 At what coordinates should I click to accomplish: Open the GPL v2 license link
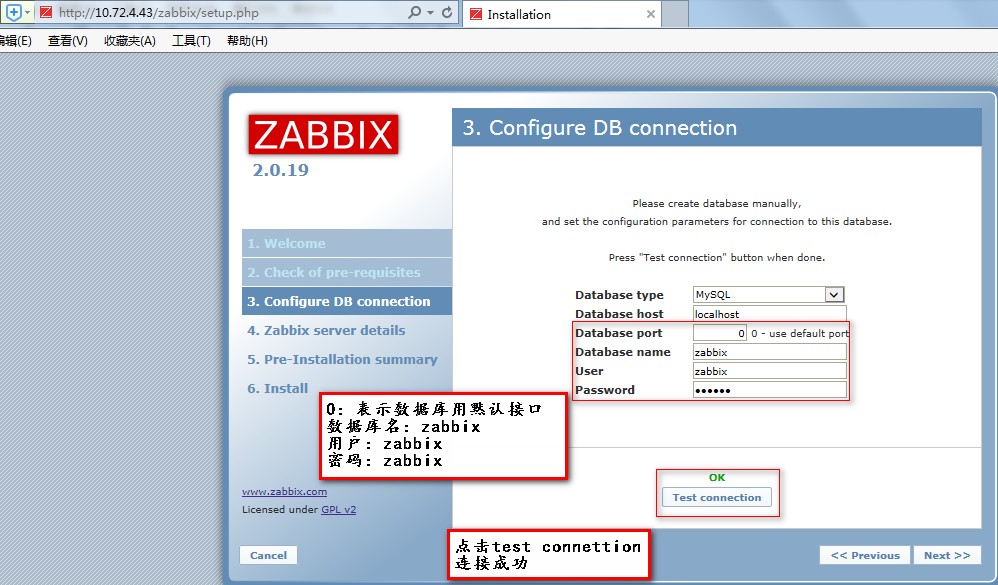coord(339,509)
